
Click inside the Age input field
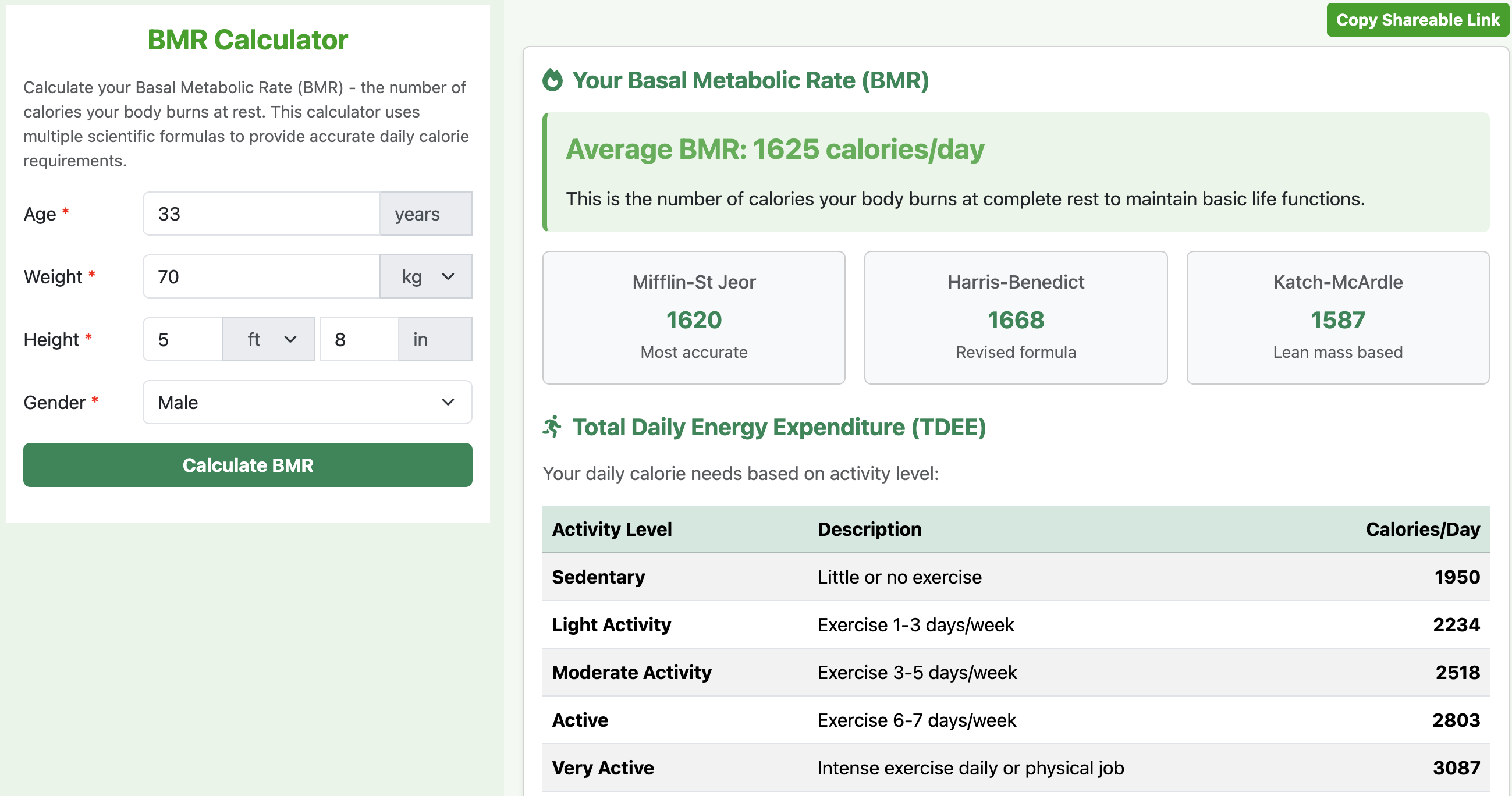coord(260,213)
